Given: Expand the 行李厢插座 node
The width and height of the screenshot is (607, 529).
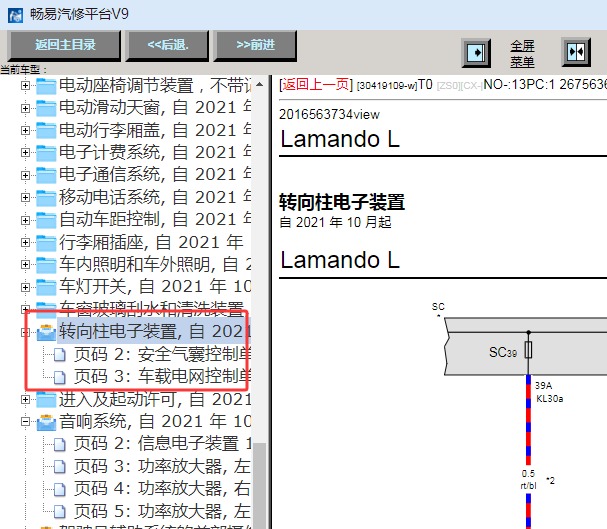Looking at the screenshot, I should click(x=25, y=242).
